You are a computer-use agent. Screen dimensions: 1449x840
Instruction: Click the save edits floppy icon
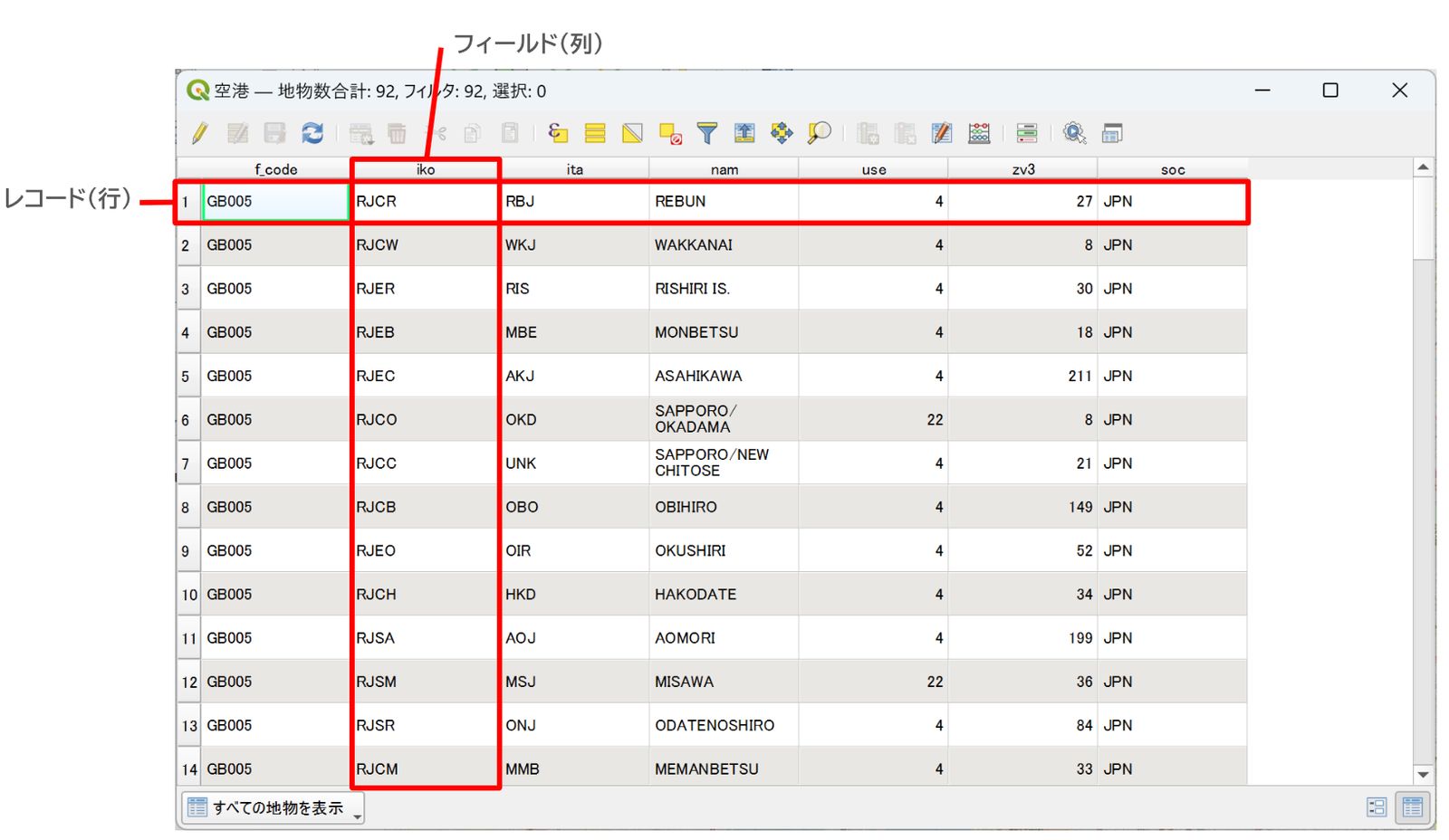click(x=274, y=134)
